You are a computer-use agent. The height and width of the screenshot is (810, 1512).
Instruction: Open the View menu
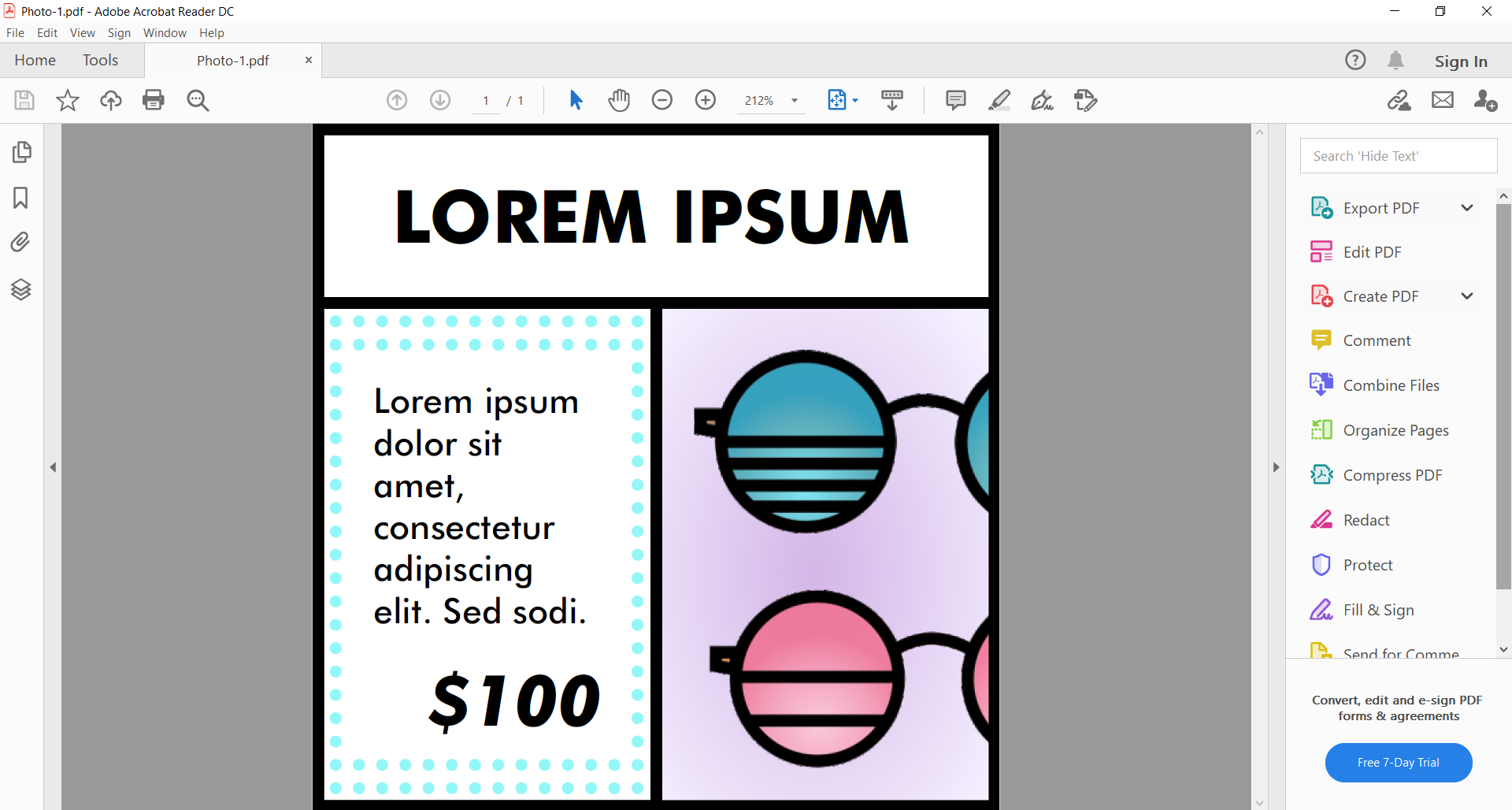tap(82, 33)
